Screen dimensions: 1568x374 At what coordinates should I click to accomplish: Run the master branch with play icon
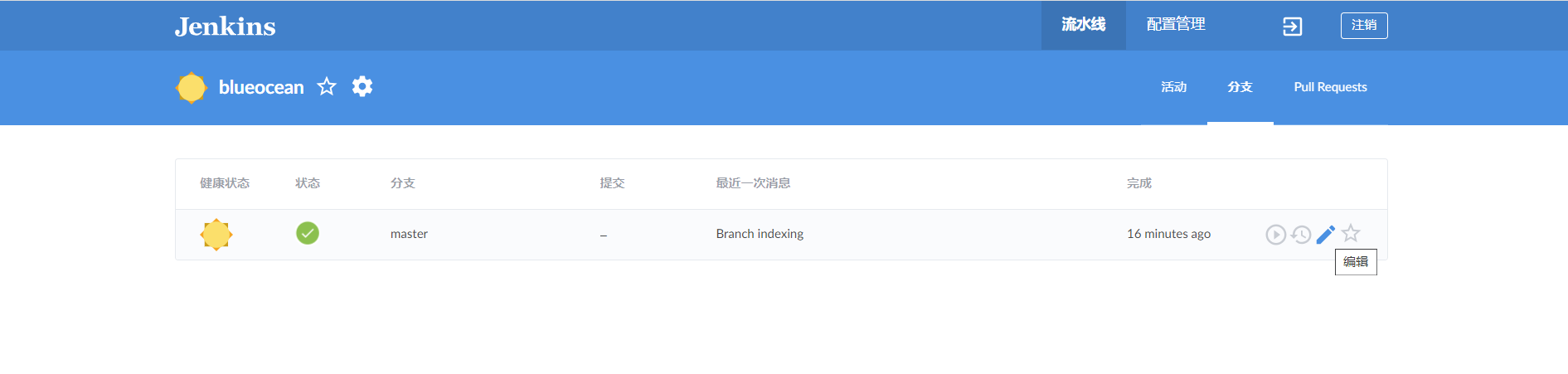[1276, 235]
